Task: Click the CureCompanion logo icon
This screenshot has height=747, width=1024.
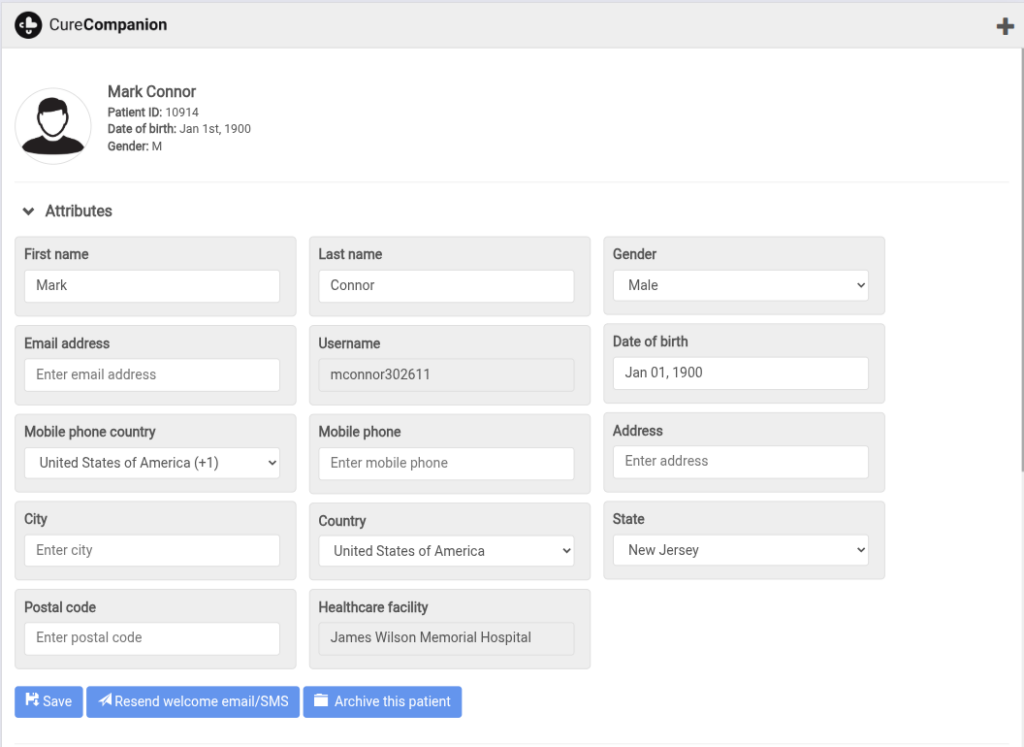Action: (28, 25)
